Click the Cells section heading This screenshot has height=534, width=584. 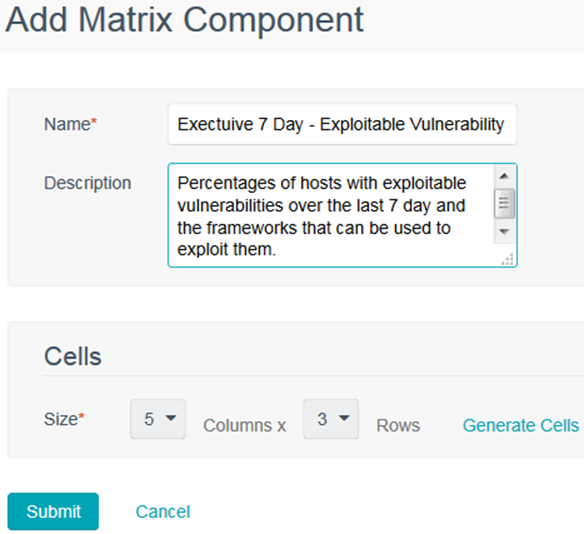point(73,356)
